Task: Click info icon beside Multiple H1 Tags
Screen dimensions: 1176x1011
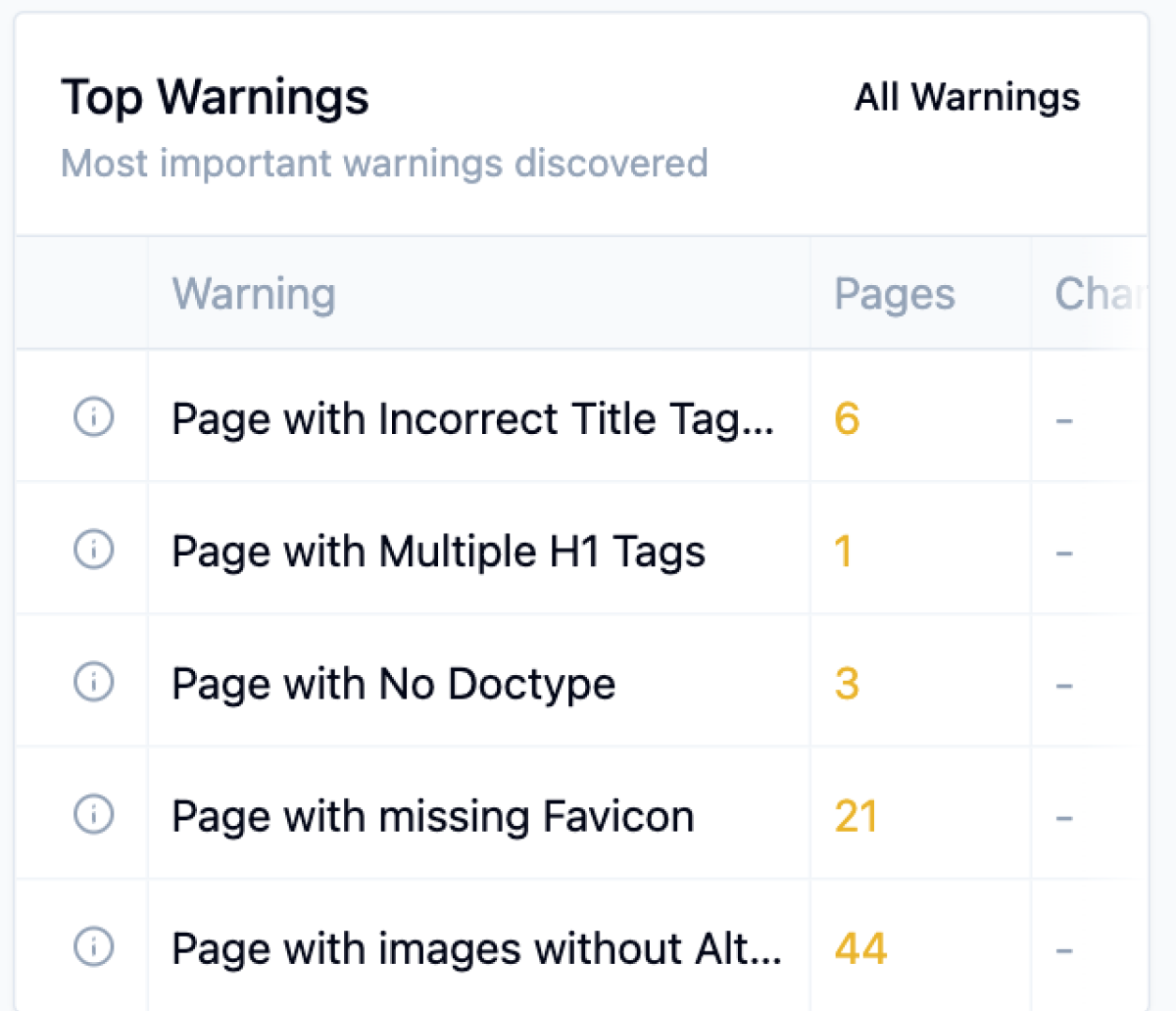Action: (x=94, y=550)
